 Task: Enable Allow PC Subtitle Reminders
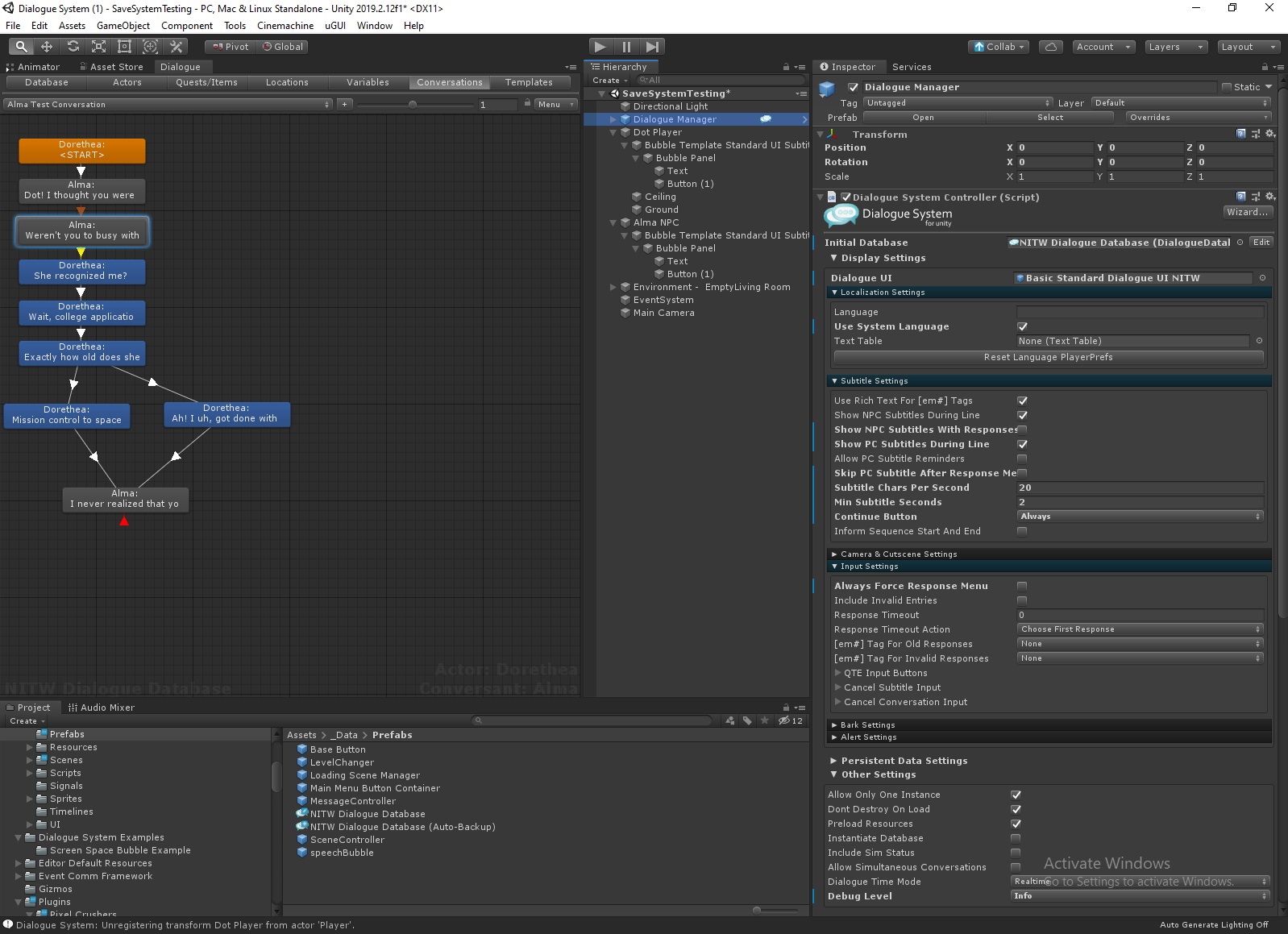coord(1022,459)
